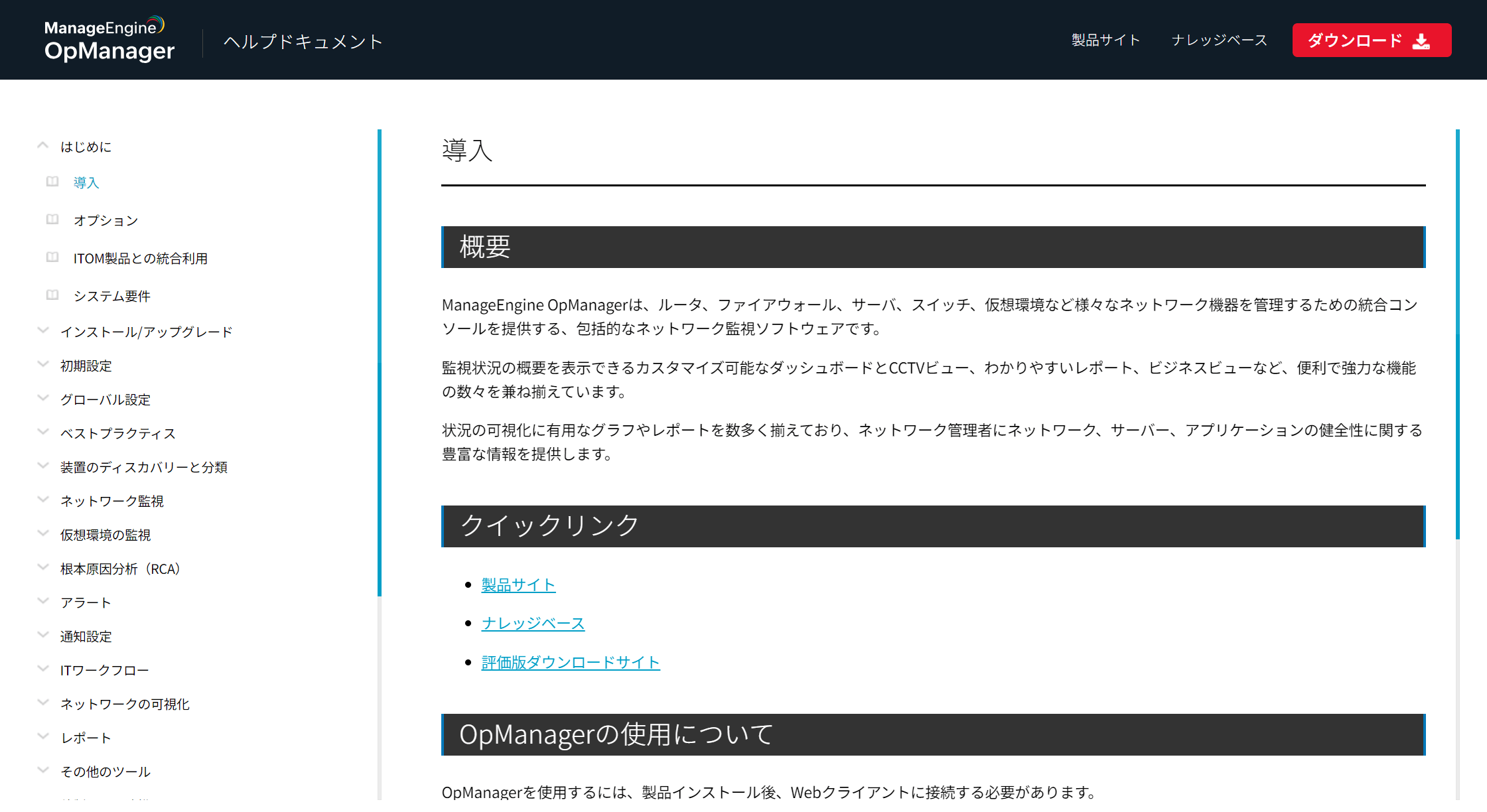This screenshot has width=1487, height=812.
Task: Collapse the はじめに section chevron
Action: tap(43, 145)
